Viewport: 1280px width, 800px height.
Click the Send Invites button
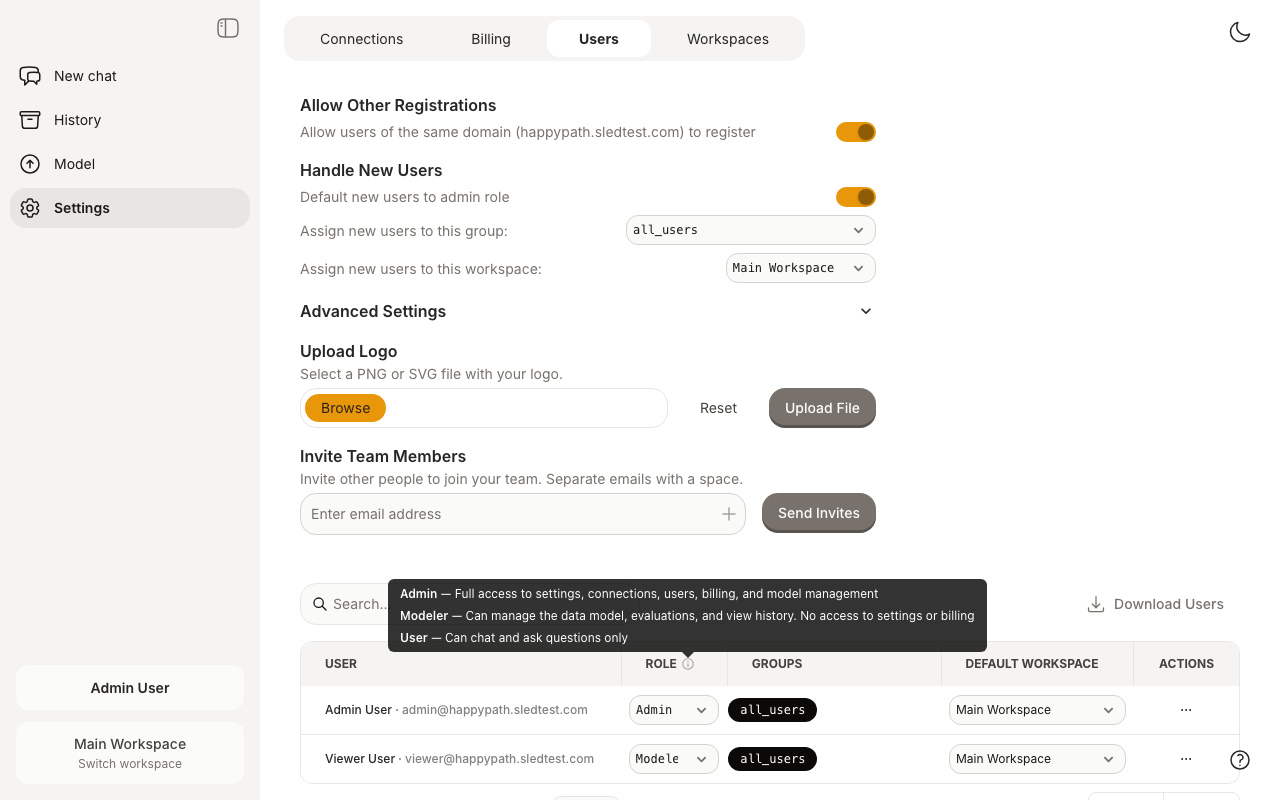click(818, 513)
